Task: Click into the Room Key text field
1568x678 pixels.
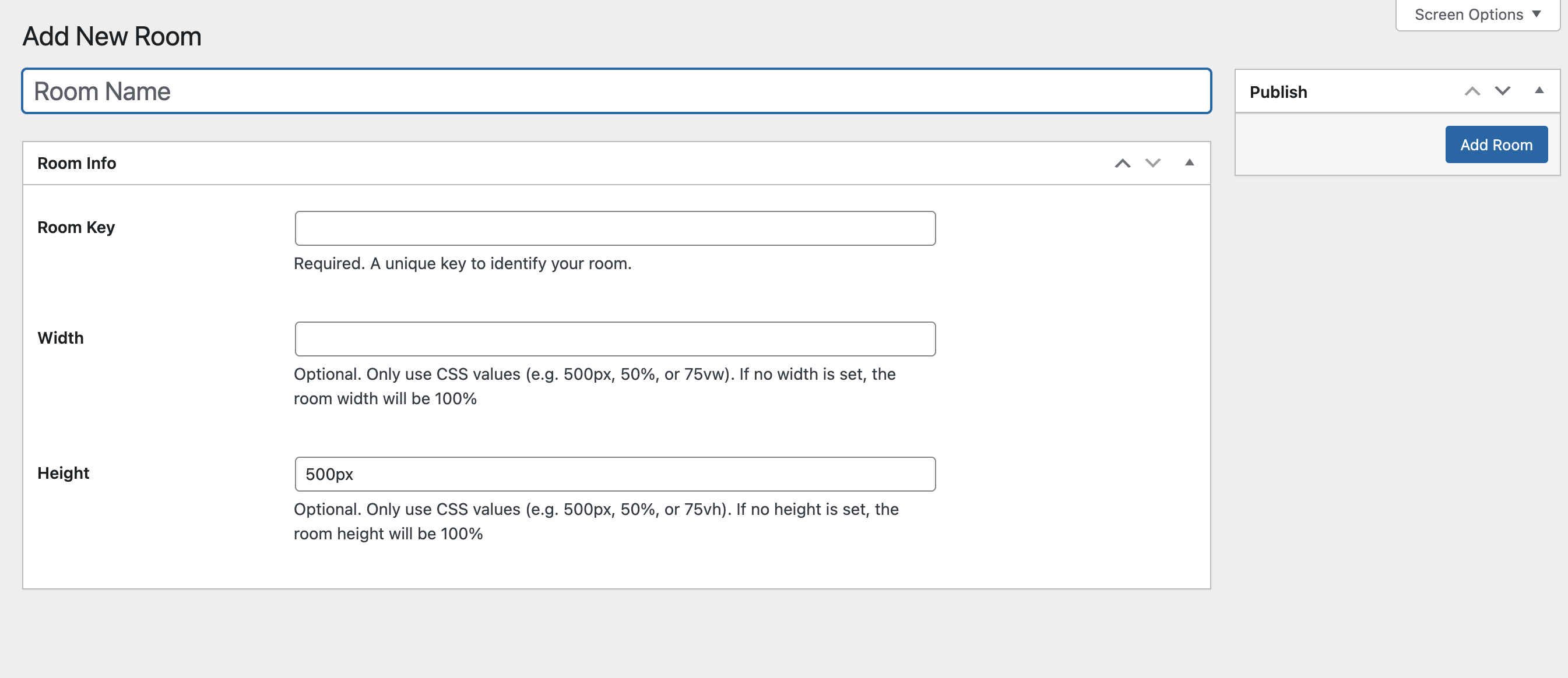Action: (x=615, y=229)
